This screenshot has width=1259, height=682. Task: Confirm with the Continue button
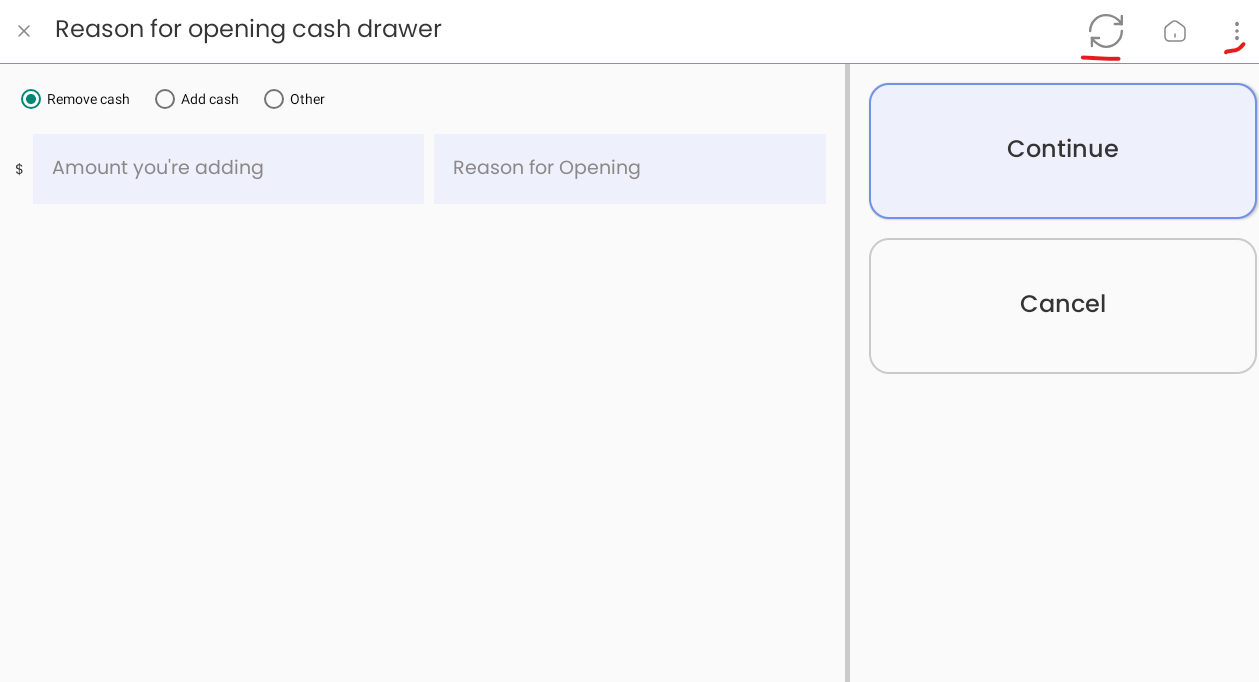pos(1063,151)
